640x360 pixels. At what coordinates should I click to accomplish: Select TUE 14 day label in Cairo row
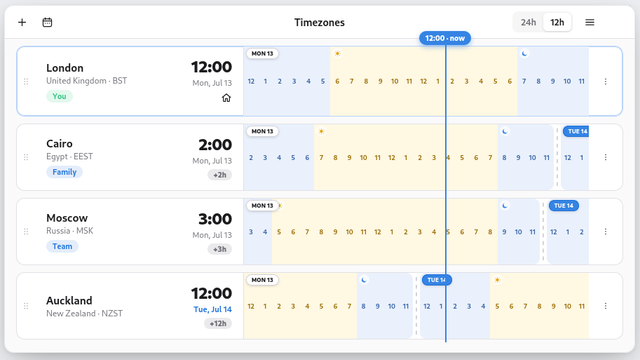[x=576, y=131]
